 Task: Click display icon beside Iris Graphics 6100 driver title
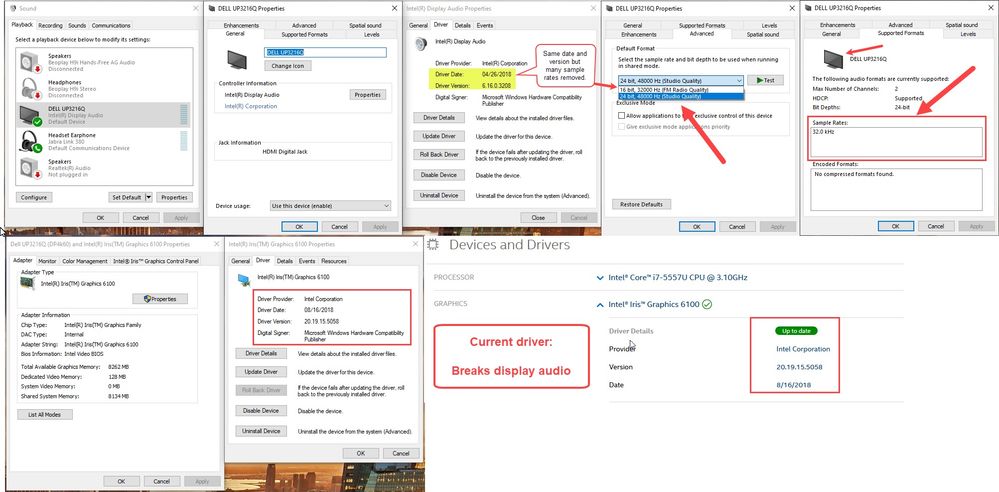pyautogui.click(x=243, y=279)
